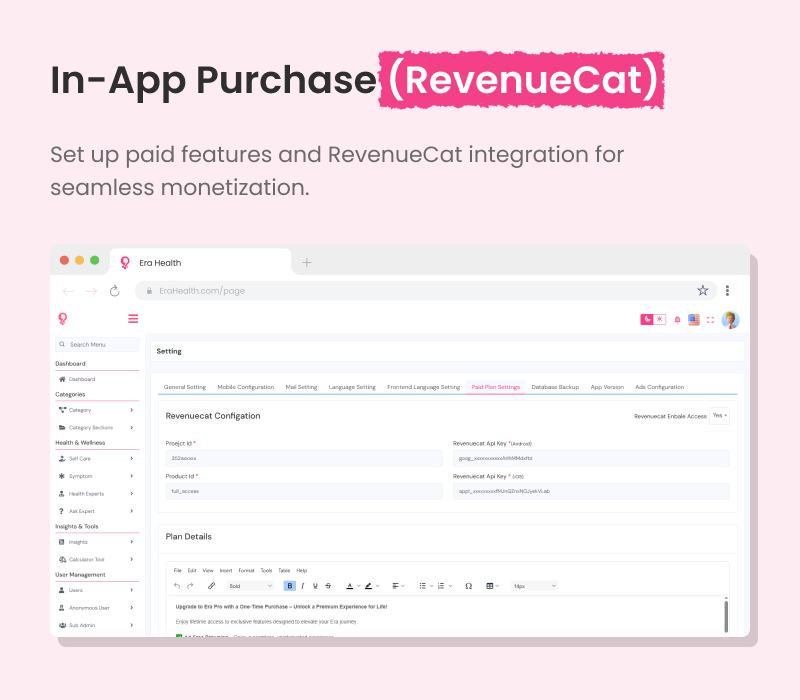800x700 pixels.
Task: Expand the Insights sidebar item
Action: (x=97, y=542)
